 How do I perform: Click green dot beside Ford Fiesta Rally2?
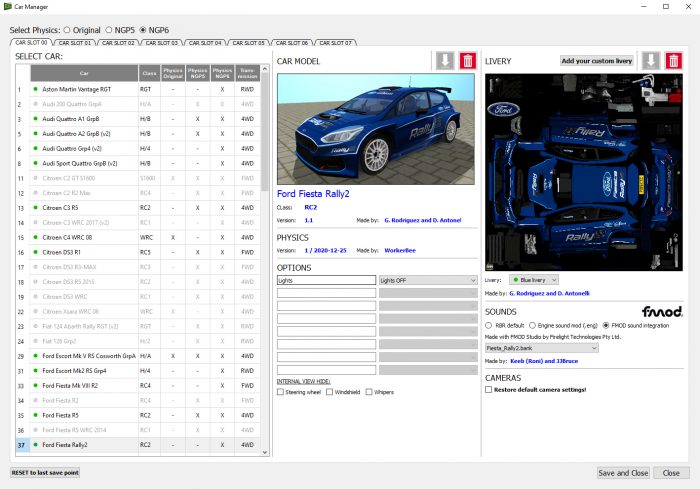pos(35,445)
